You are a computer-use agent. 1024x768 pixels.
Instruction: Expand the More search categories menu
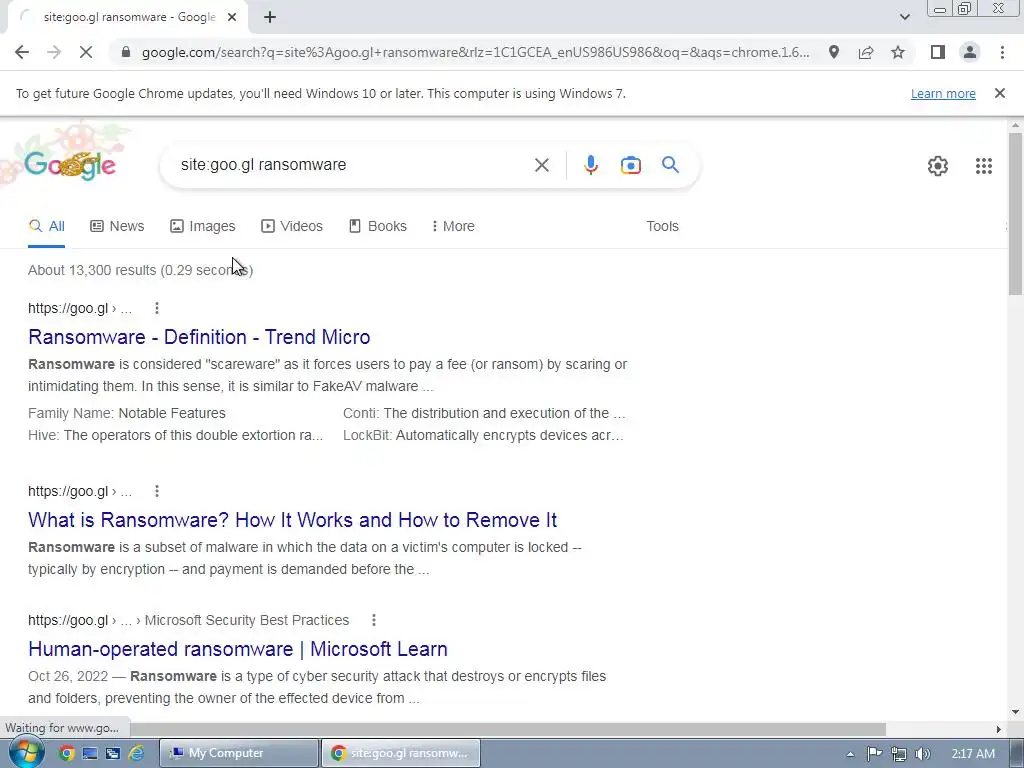tap(453, 226)
